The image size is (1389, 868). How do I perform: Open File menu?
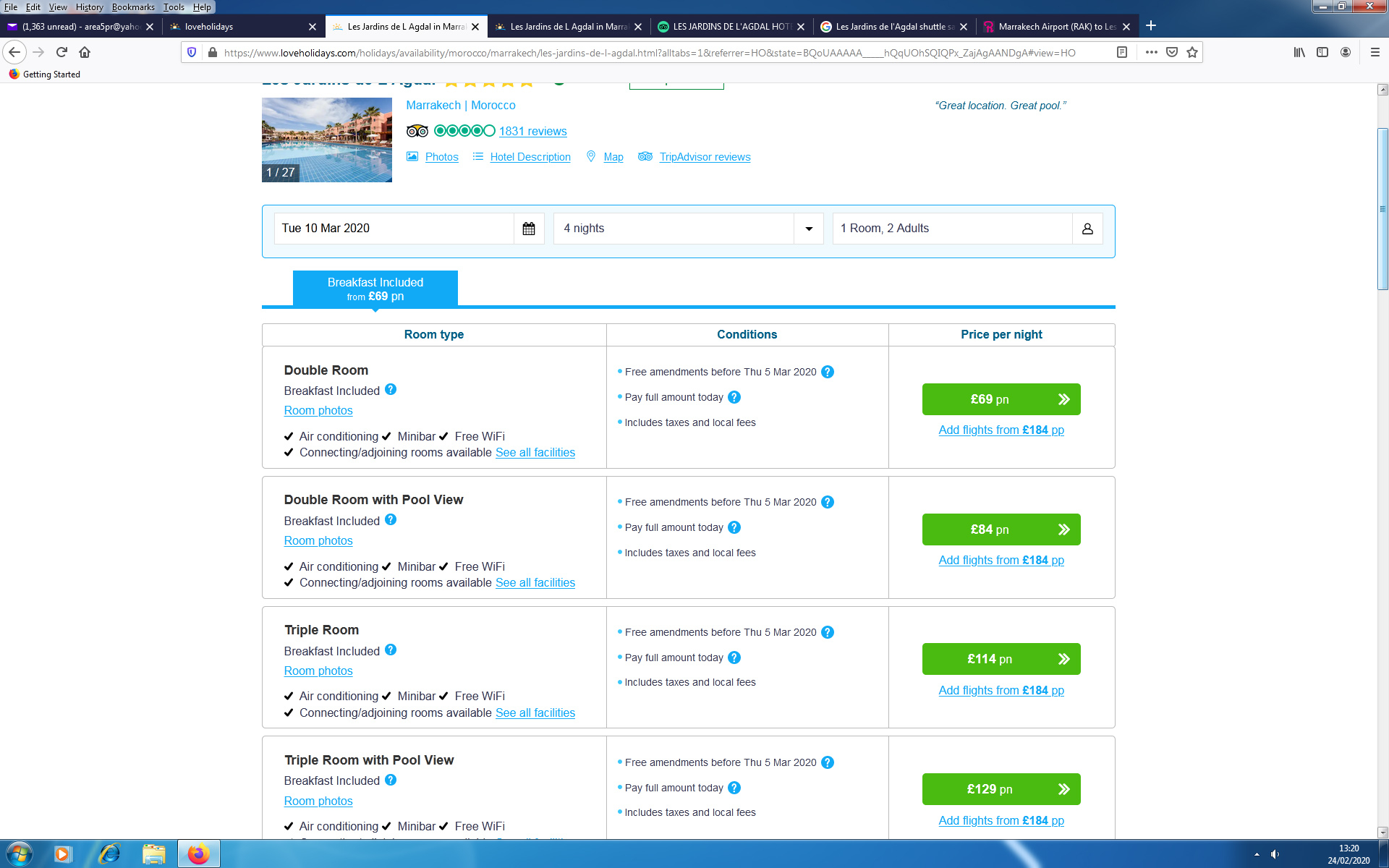(x=11, y=7)
